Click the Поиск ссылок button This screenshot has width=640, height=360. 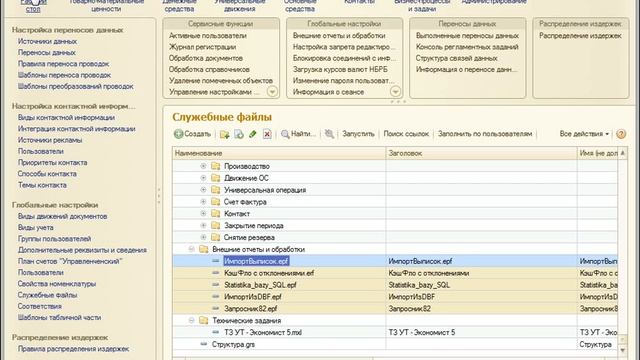(406, 134)
